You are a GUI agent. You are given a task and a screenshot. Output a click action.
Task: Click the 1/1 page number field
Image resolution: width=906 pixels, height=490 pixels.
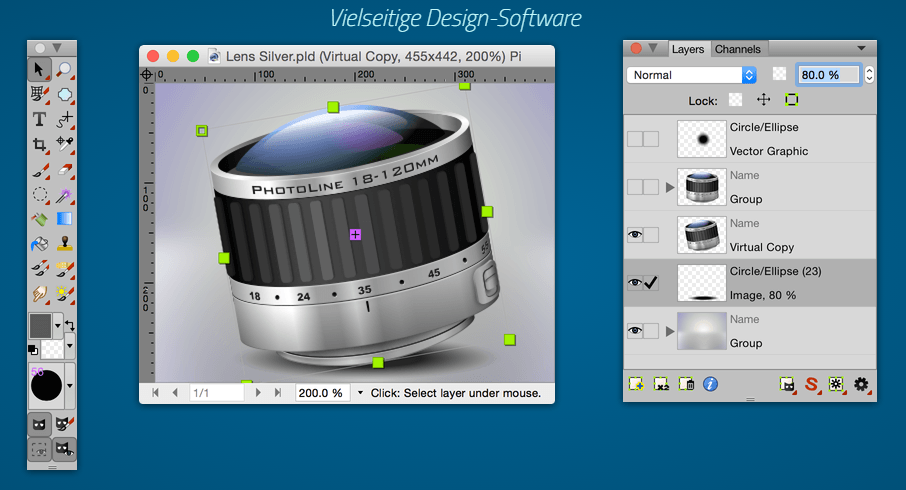coord(217,393)
